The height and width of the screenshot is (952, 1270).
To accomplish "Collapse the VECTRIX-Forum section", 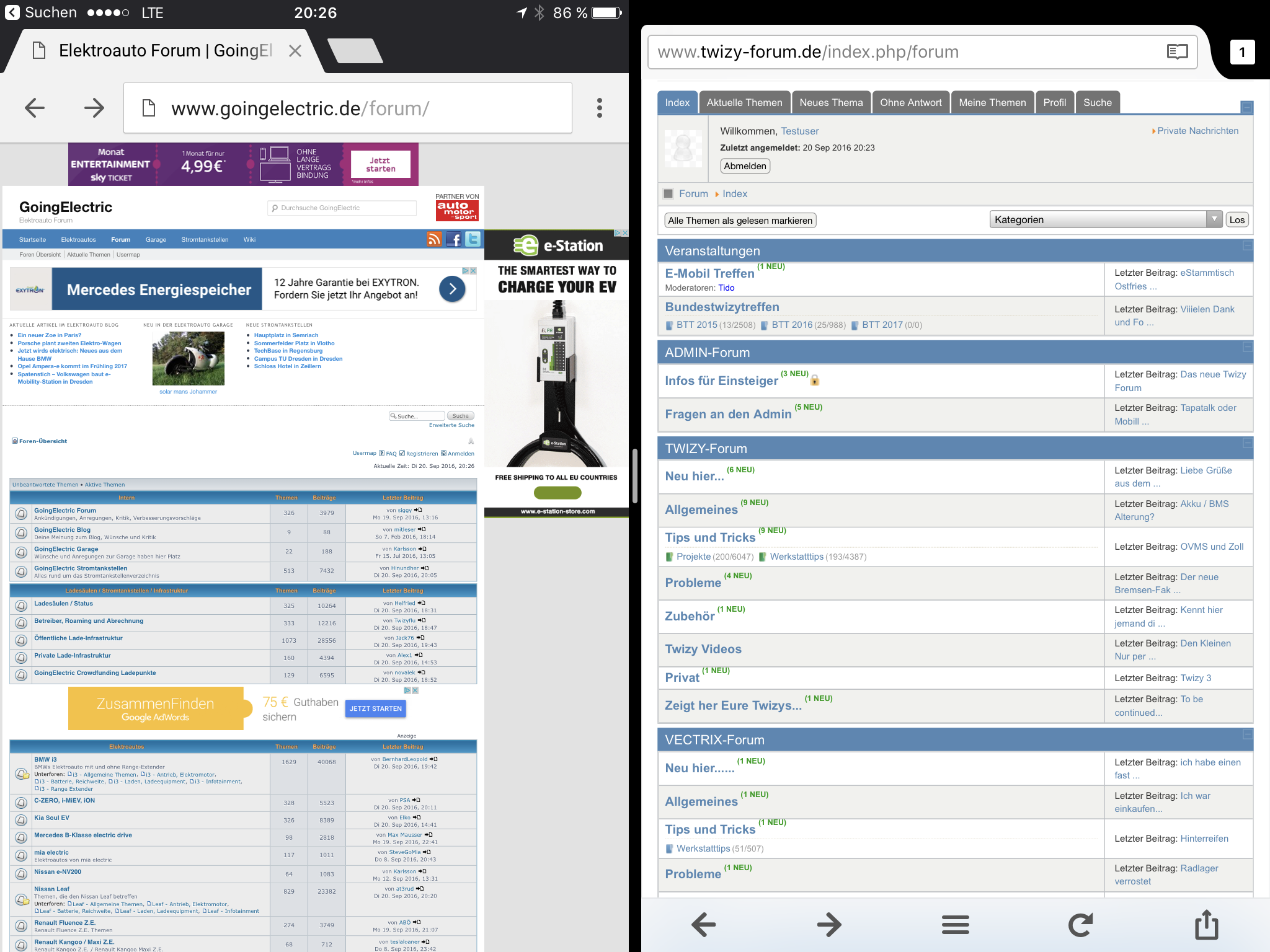I will [1247, 734].
